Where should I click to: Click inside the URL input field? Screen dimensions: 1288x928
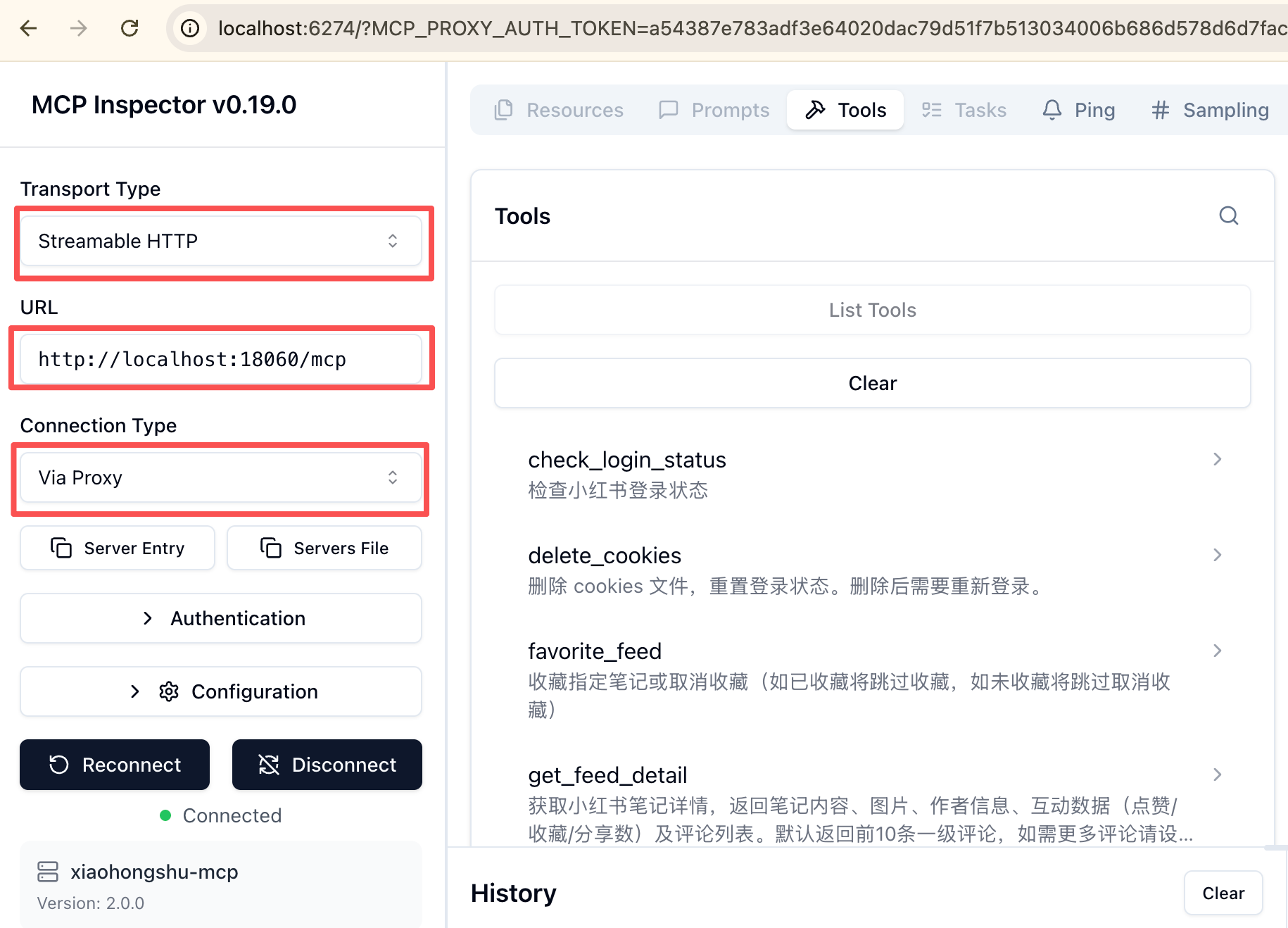click(222, 359)
